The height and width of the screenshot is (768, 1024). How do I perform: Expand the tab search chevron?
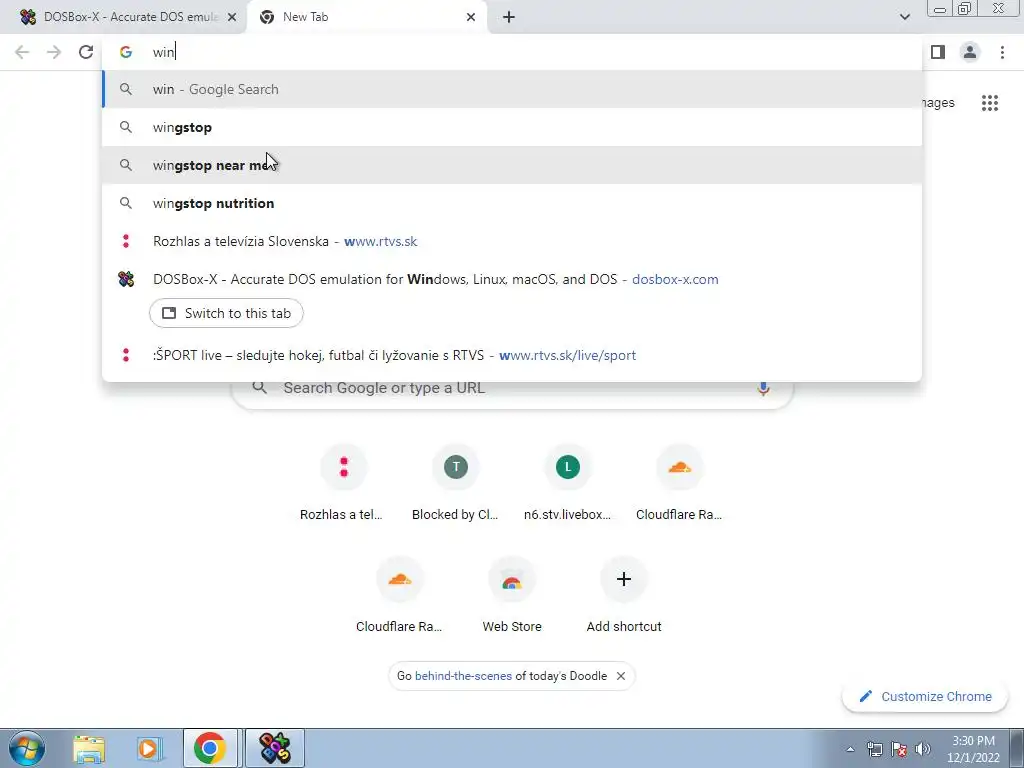(904, 17)
